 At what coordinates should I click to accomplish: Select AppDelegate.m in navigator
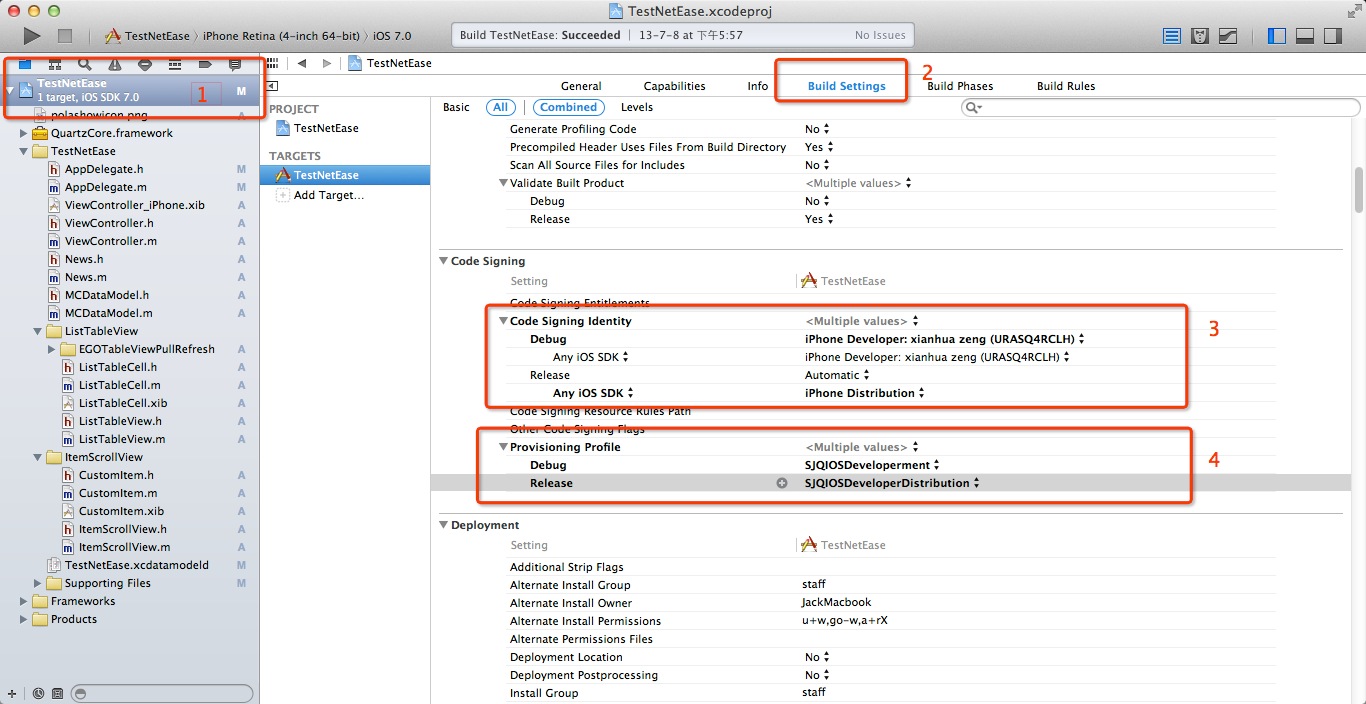point(106,187)
